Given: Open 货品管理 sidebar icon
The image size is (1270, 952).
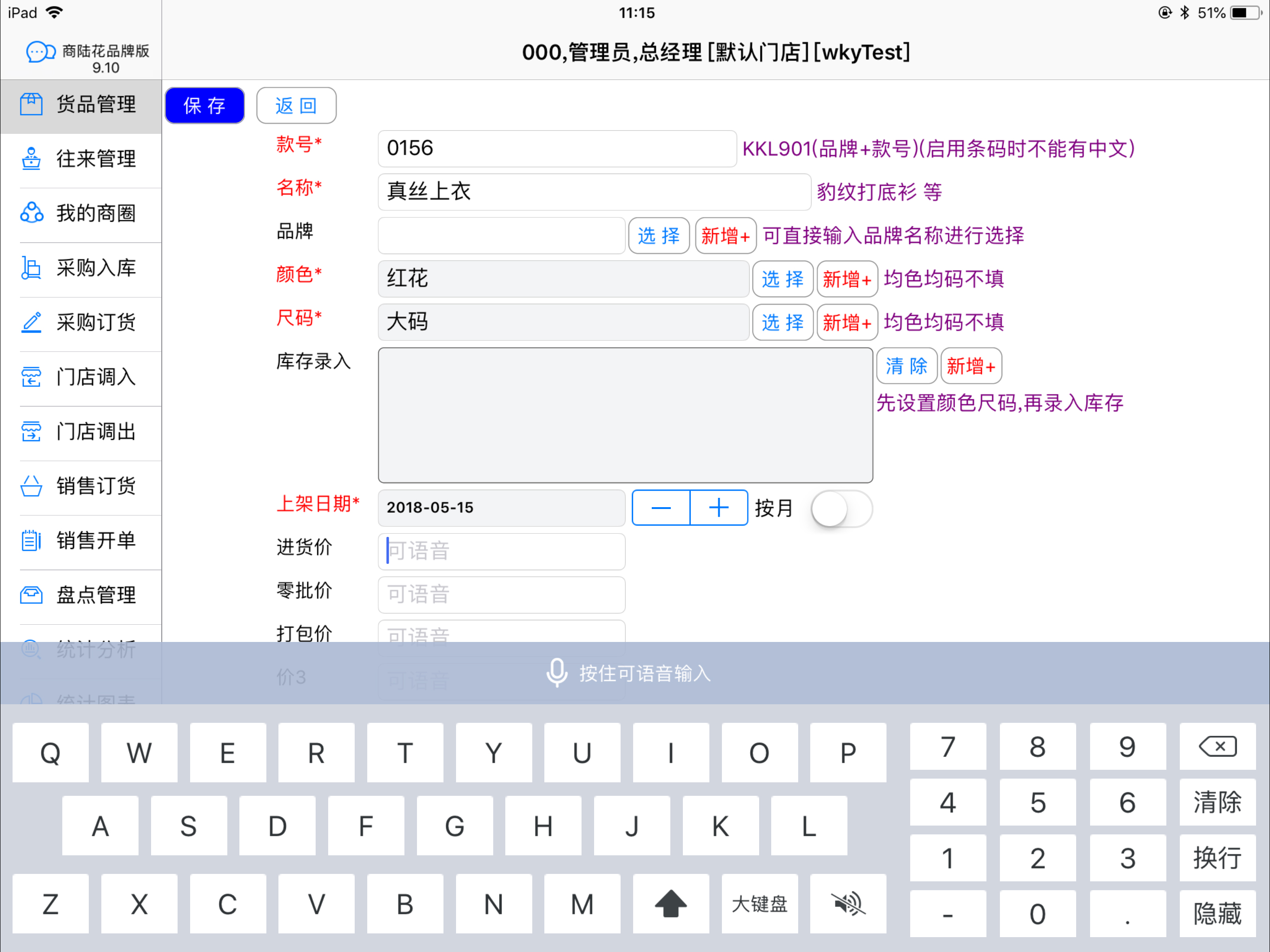Looking at the screenshot, I should 31,105.
